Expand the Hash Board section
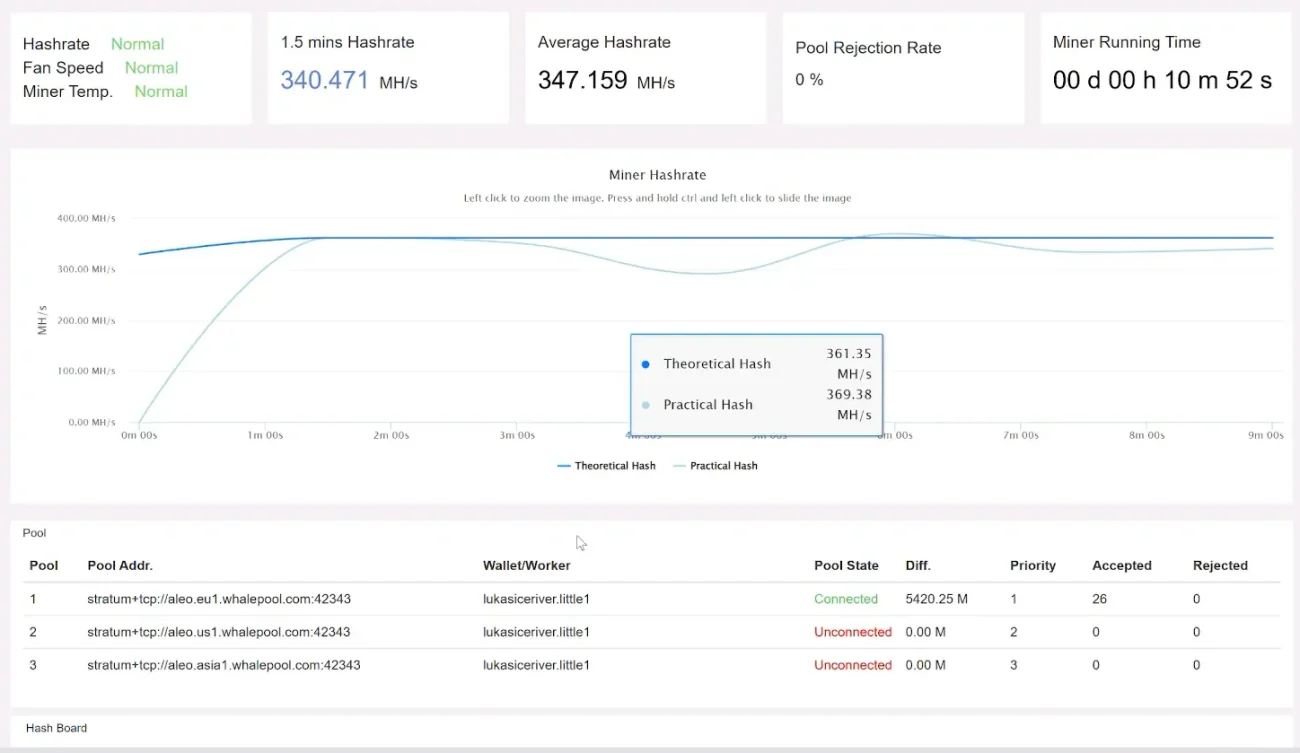 click(56, 728)
